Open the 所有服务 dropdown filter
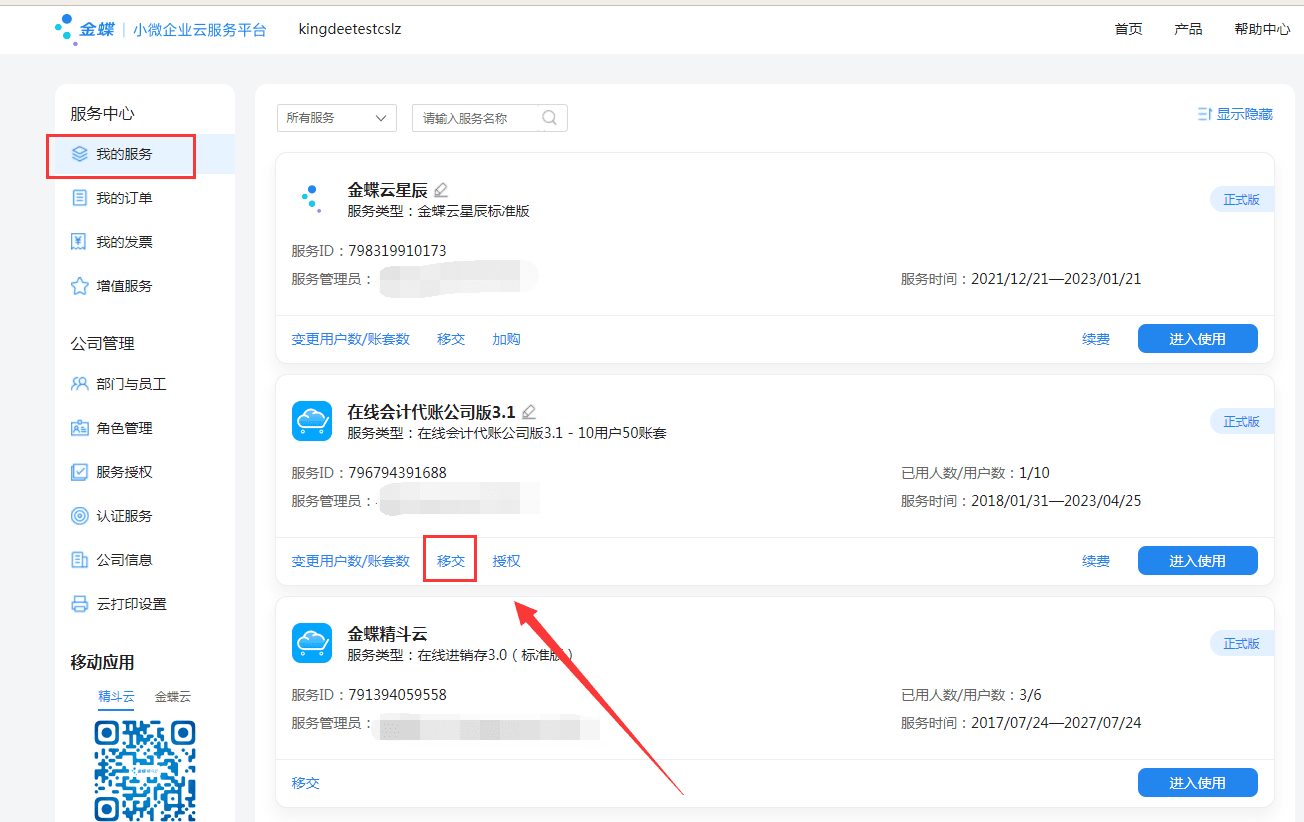1304x822 pixels. (x=337, y=118)
